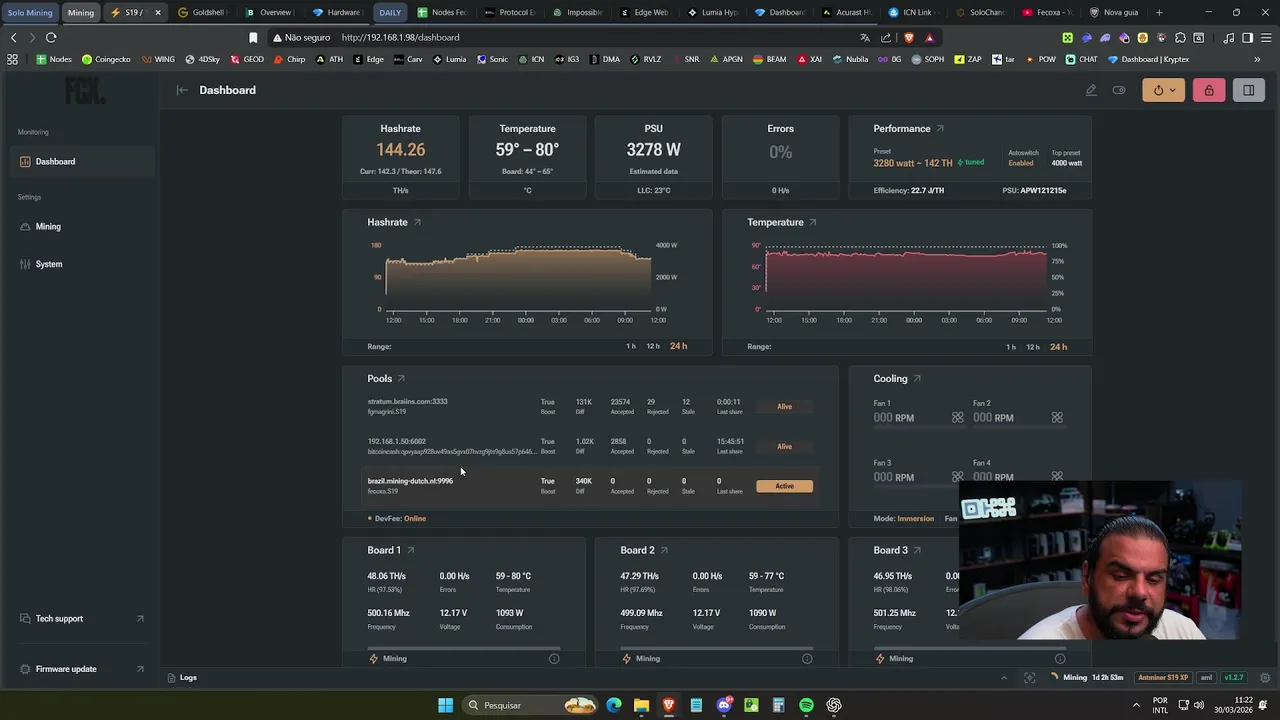This screenshot has height=720, width=1280.
Task: Open the Performance card arrow link
Action: click(x=940, y=128)
